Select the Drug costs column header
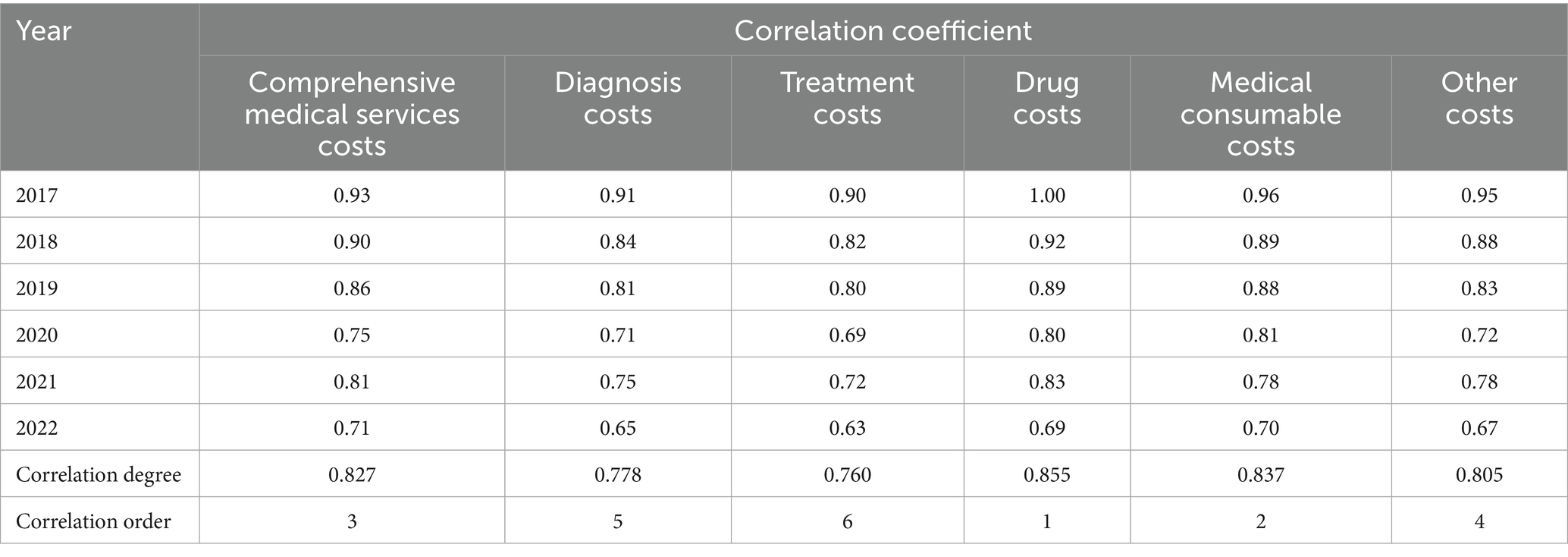The width and height of the screenshot is (1568, 557). 1046,98
